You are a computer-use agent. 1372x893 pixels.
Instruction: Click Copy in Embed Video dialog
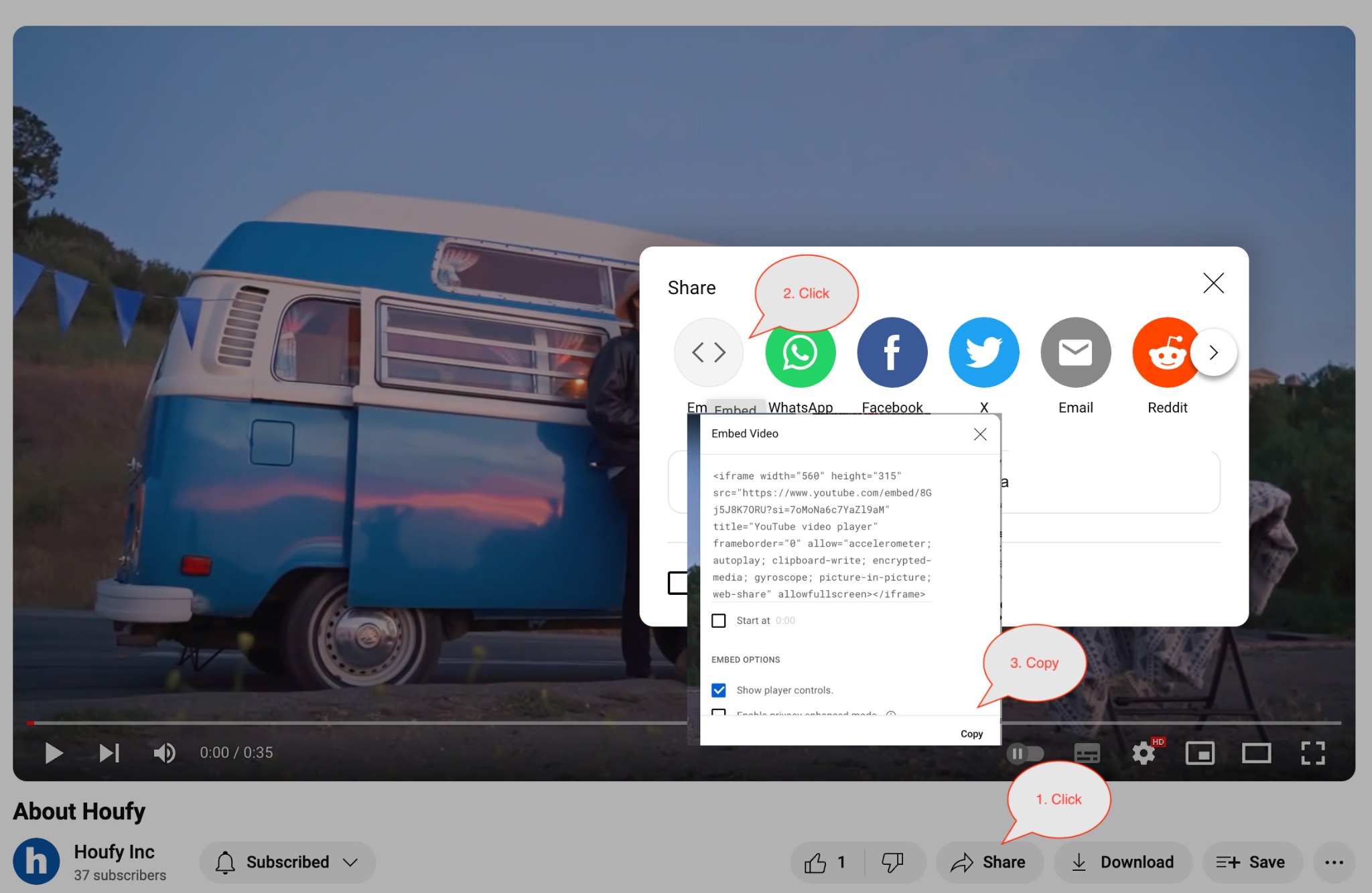point(971,734)
